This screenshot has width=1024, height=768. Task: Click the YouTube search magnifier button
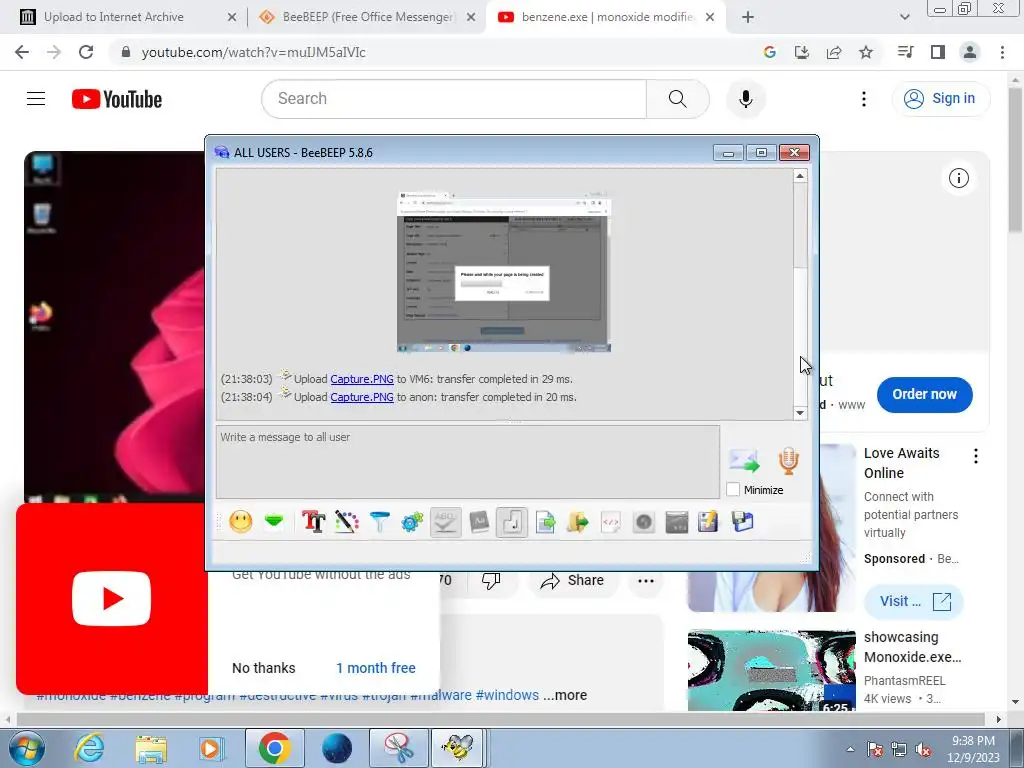coord(678,99)
